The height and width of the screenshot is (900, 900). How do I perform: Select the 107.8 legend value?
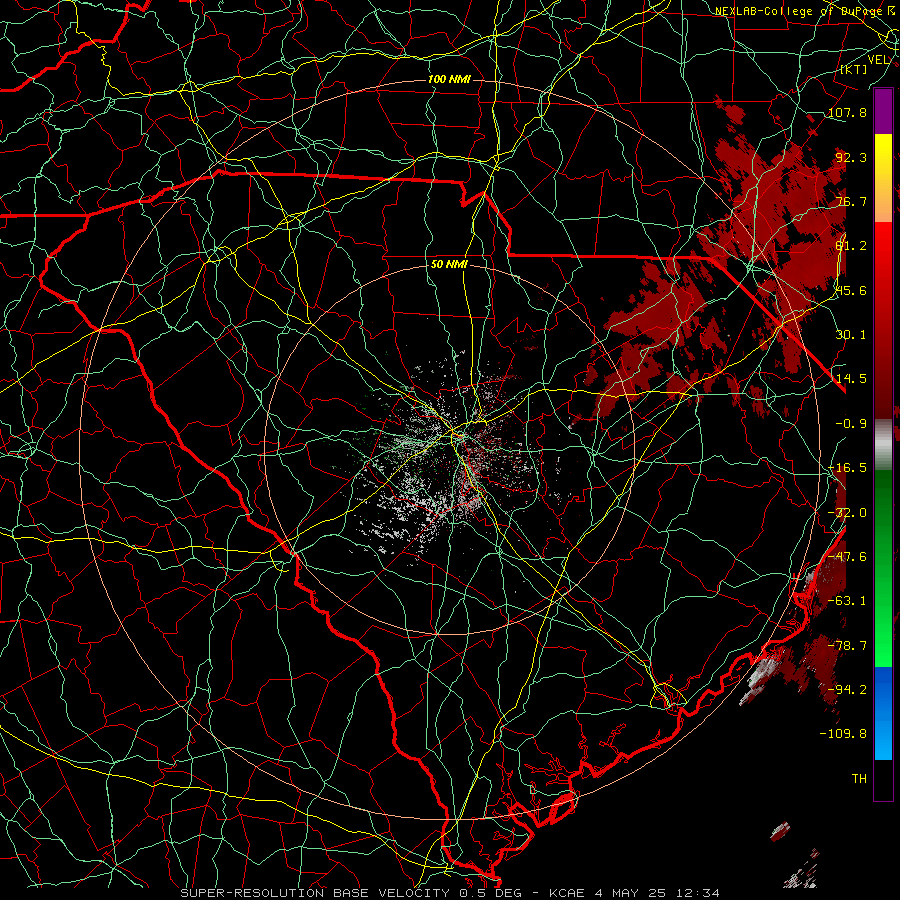tap(847, 112)
